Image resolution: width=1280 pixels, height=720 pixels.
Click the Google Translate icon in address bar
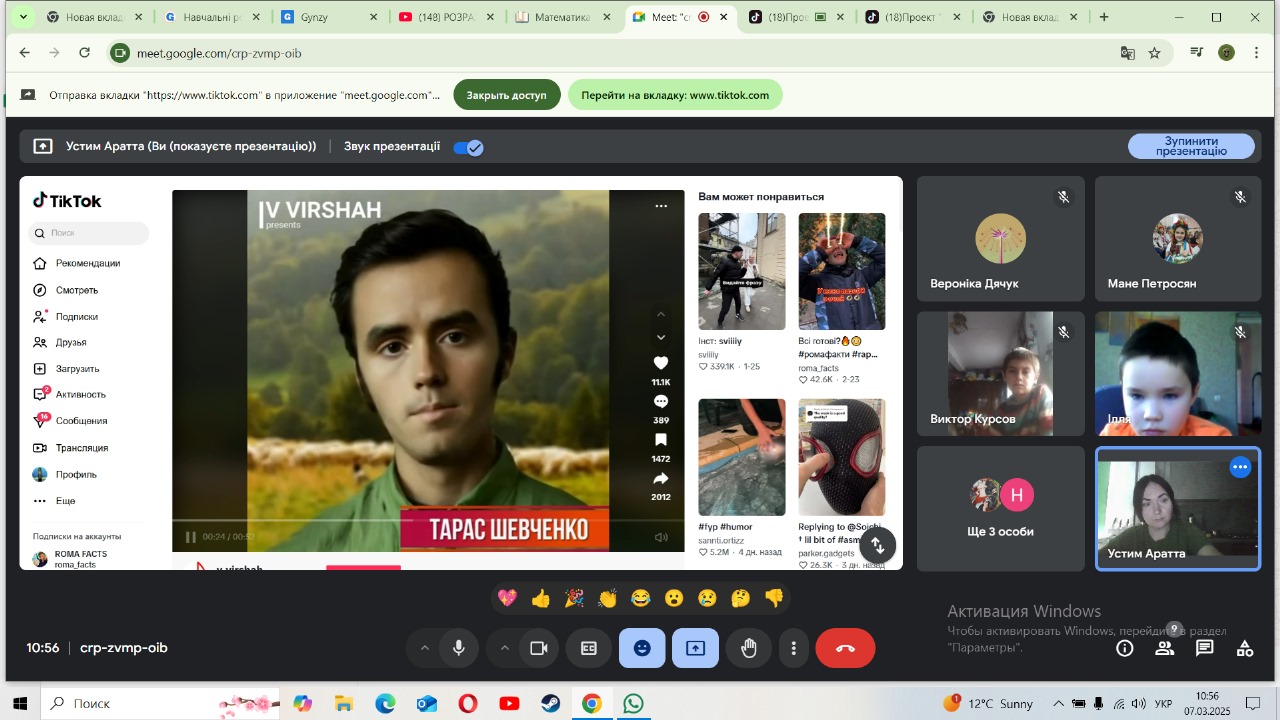pos(1127,53)
